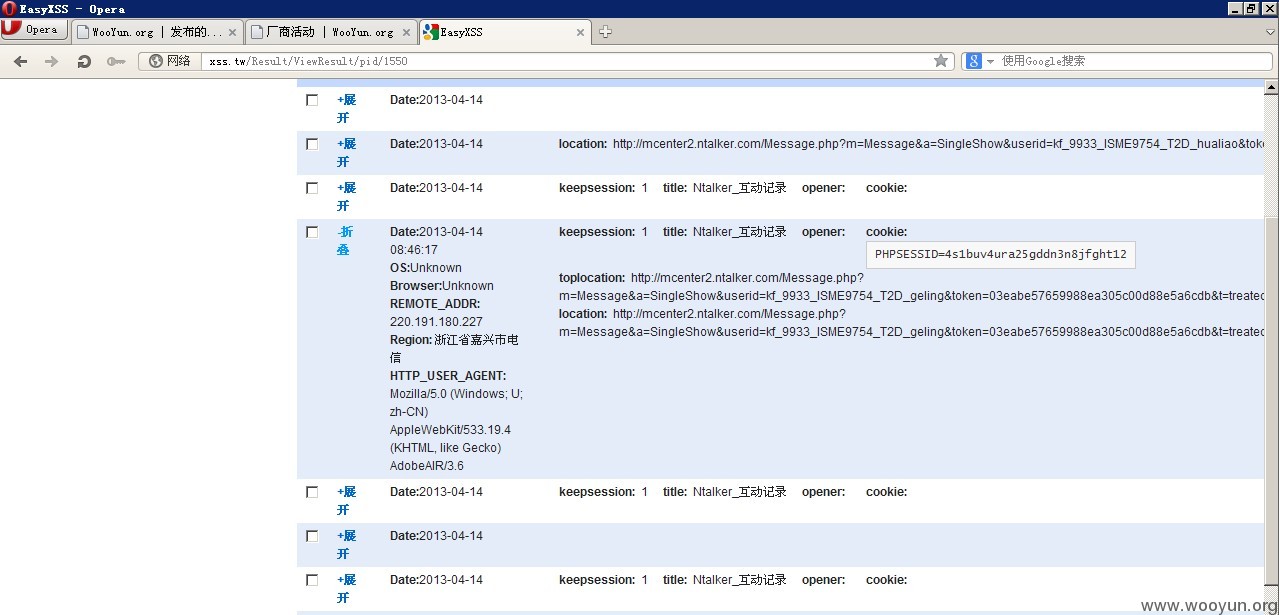1279x615 pixels.
Task: Open search engine dropdown arrow
Action: pyautogui.click(x=991, y=61)
